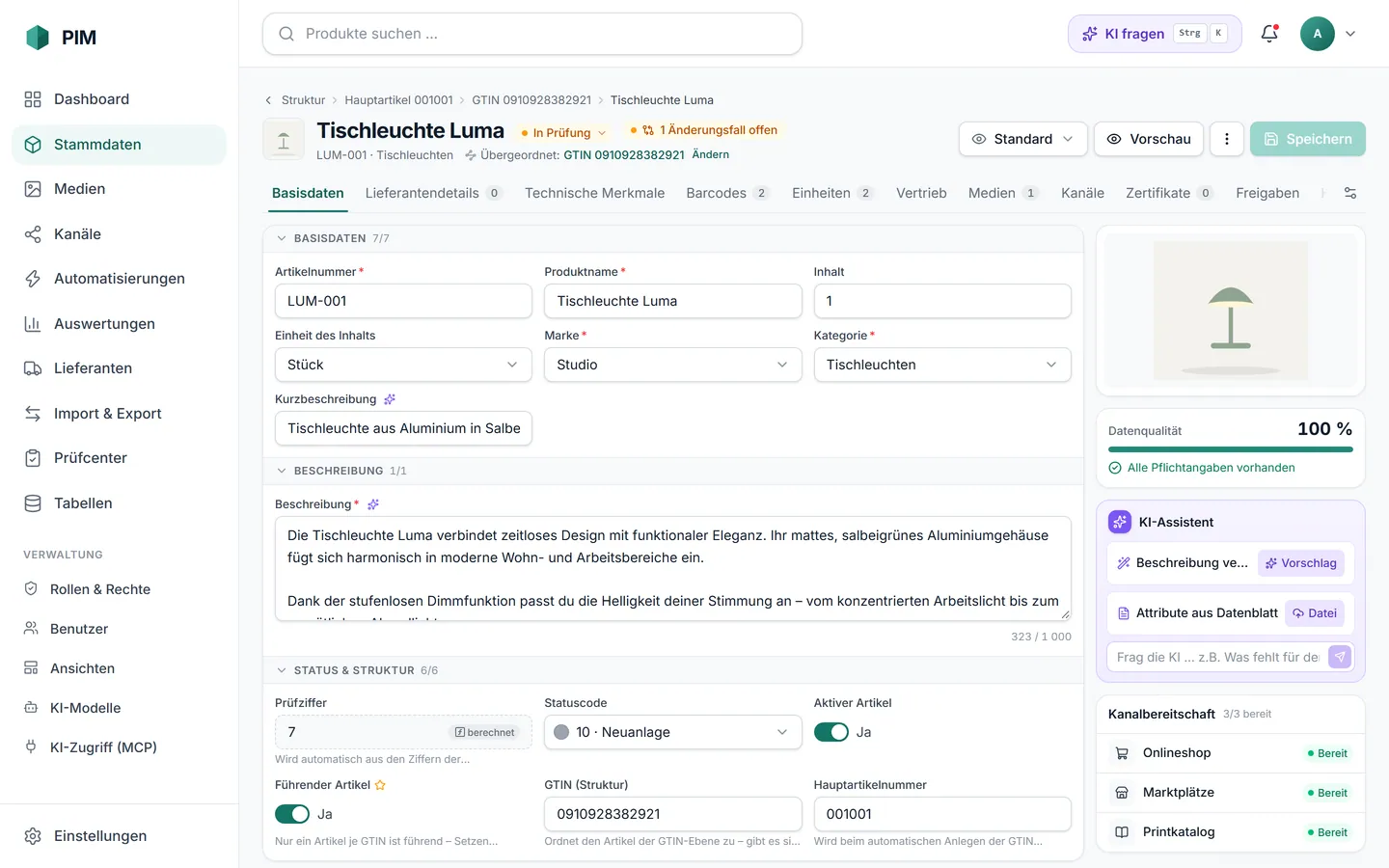
Task: Open Automatisierungen in the sidebar
Action: pyautogui.click(x=119, y=279)
